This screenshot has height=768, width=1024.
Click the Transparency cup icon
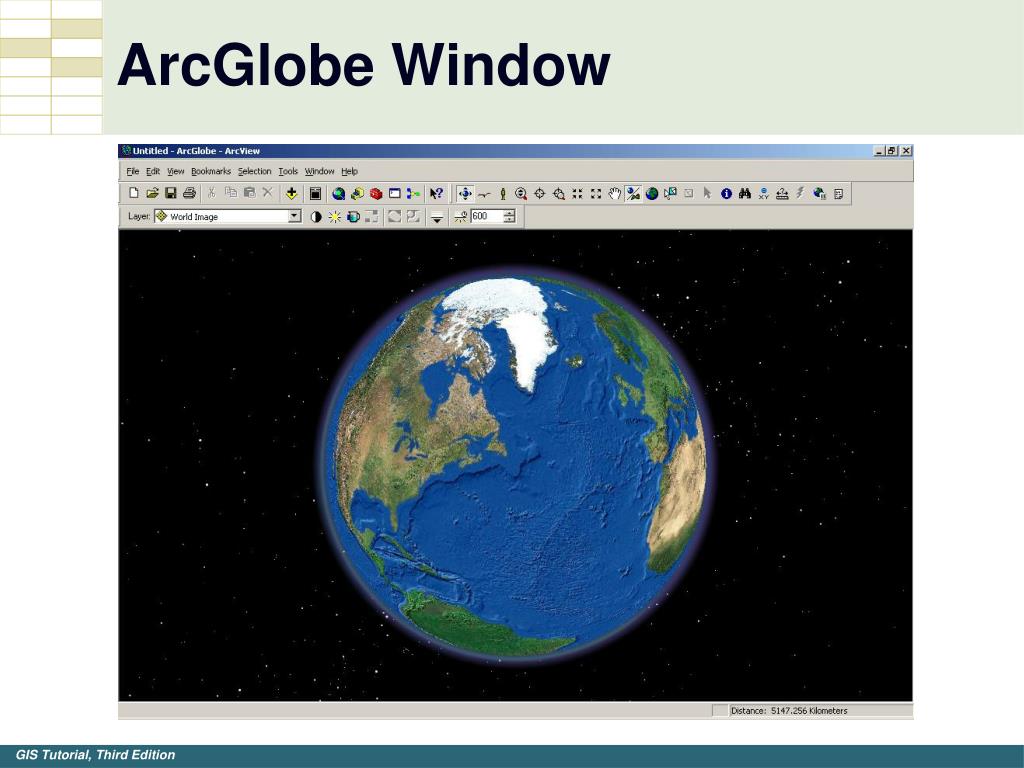353,217
